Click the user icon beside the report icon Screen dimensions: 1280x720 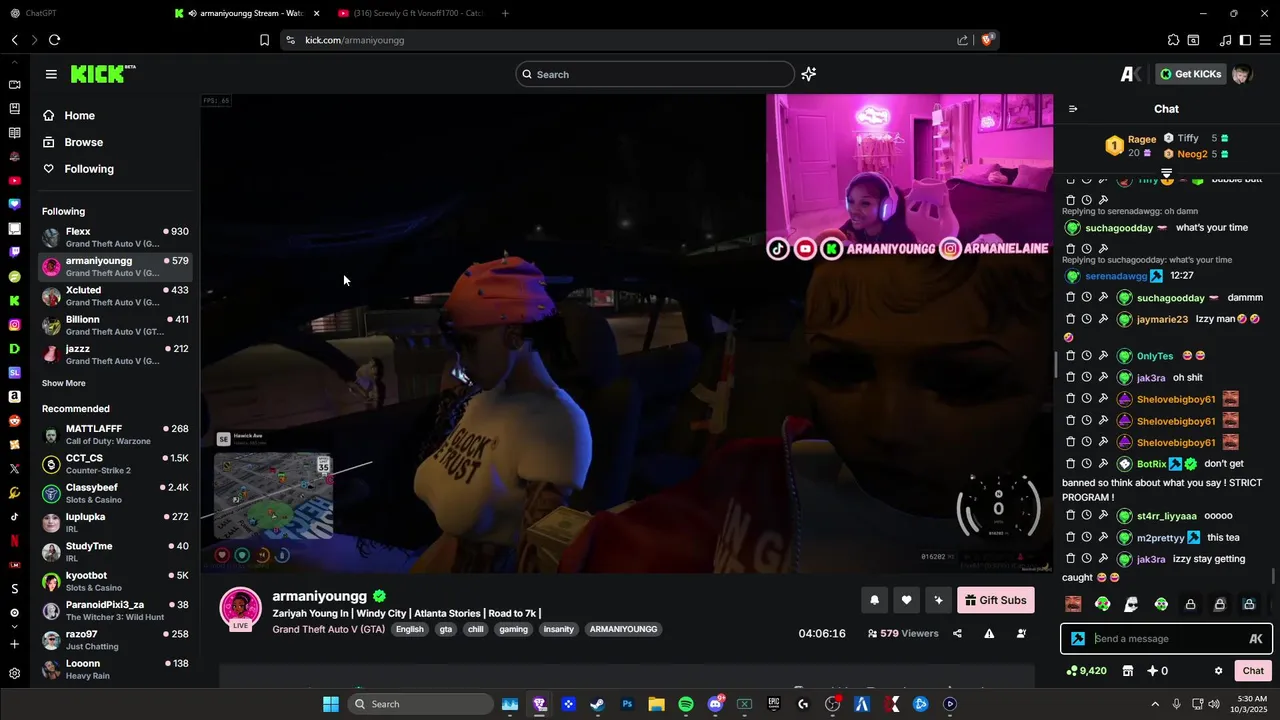pos(1021,633)
